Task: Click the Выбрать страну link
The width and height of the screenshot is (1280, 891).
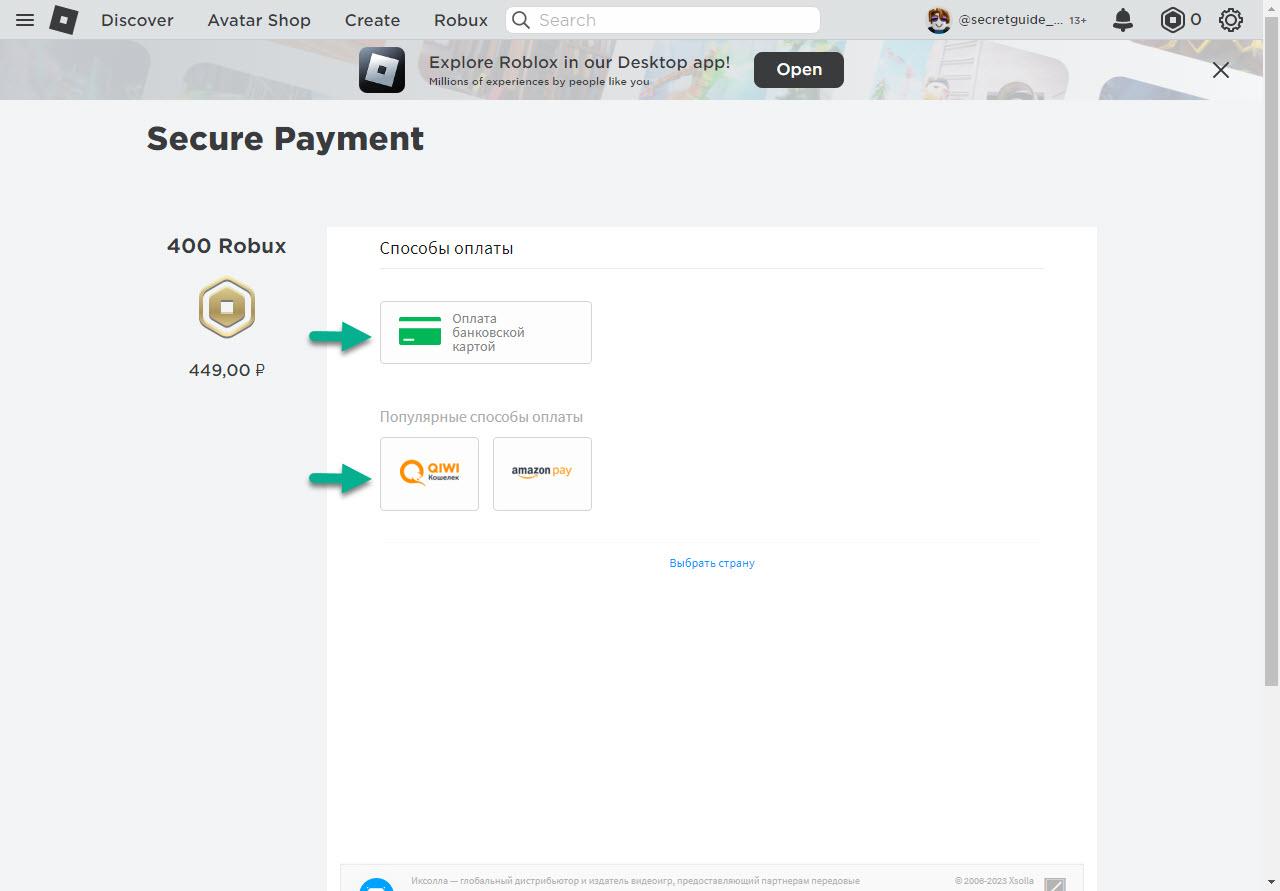Action: [712, 563]
